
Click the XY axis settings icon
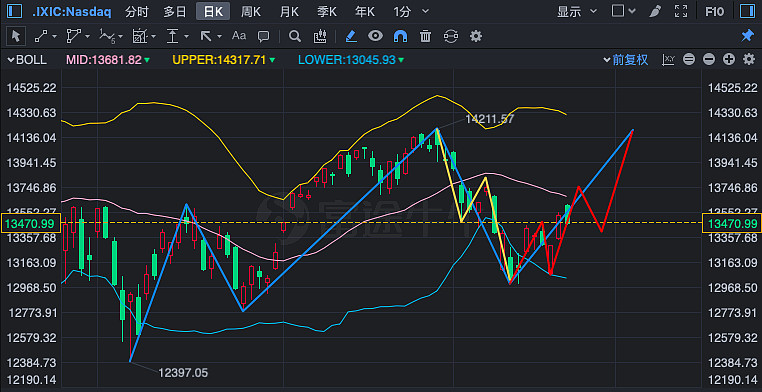pos(669,60)
